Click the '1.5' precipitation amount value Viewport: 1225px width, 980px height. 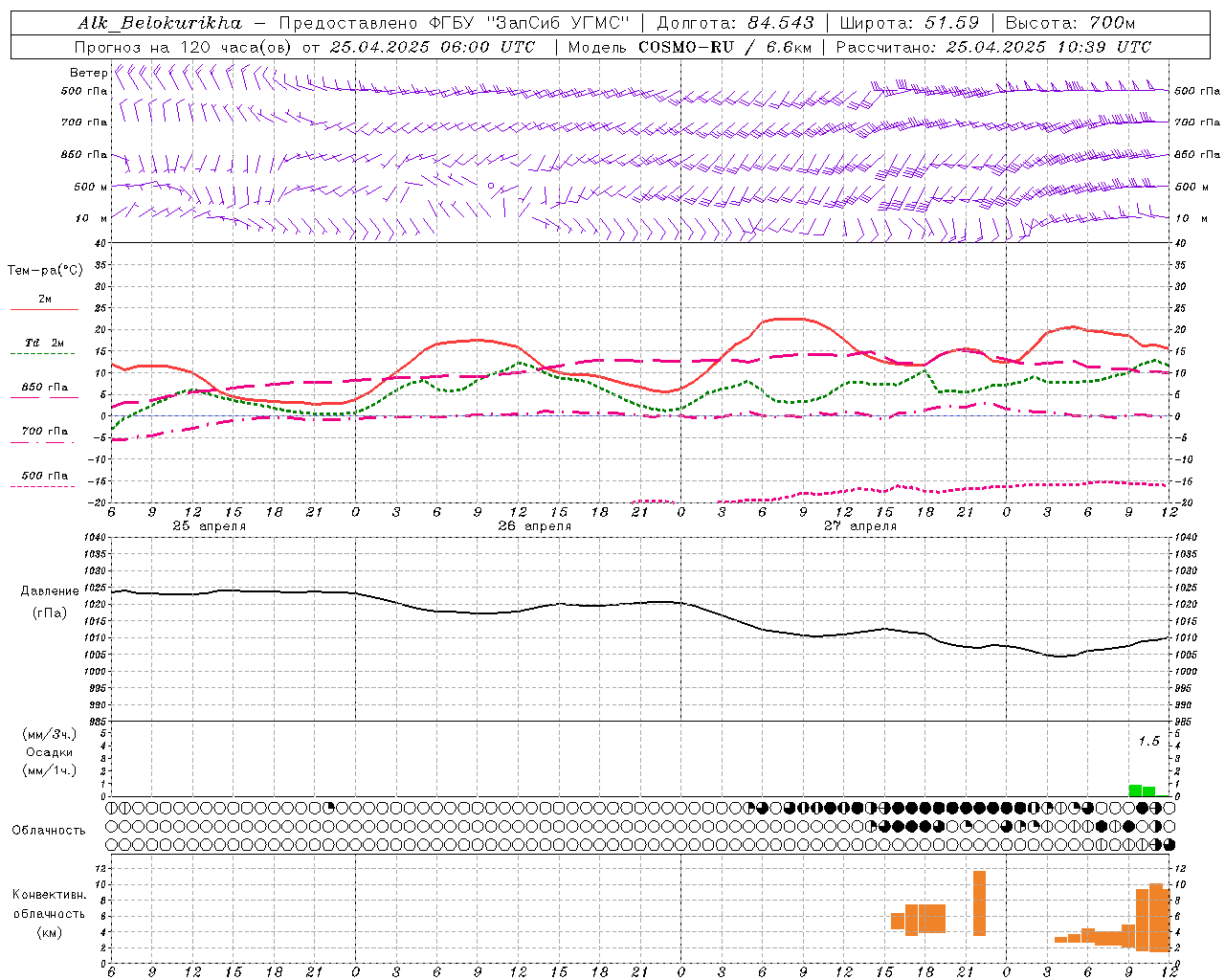click(1148, 741)
